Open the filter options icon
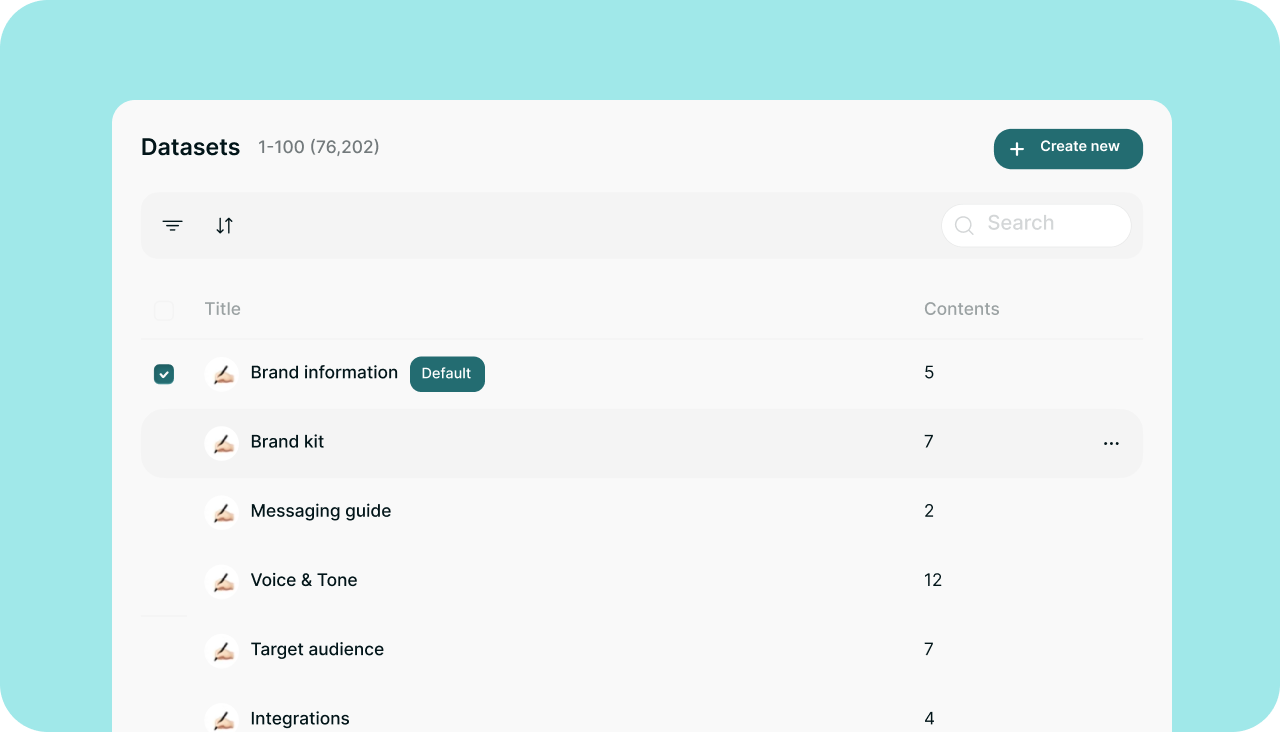Screen dimensions: 1280x732 [x=173, y=226]
